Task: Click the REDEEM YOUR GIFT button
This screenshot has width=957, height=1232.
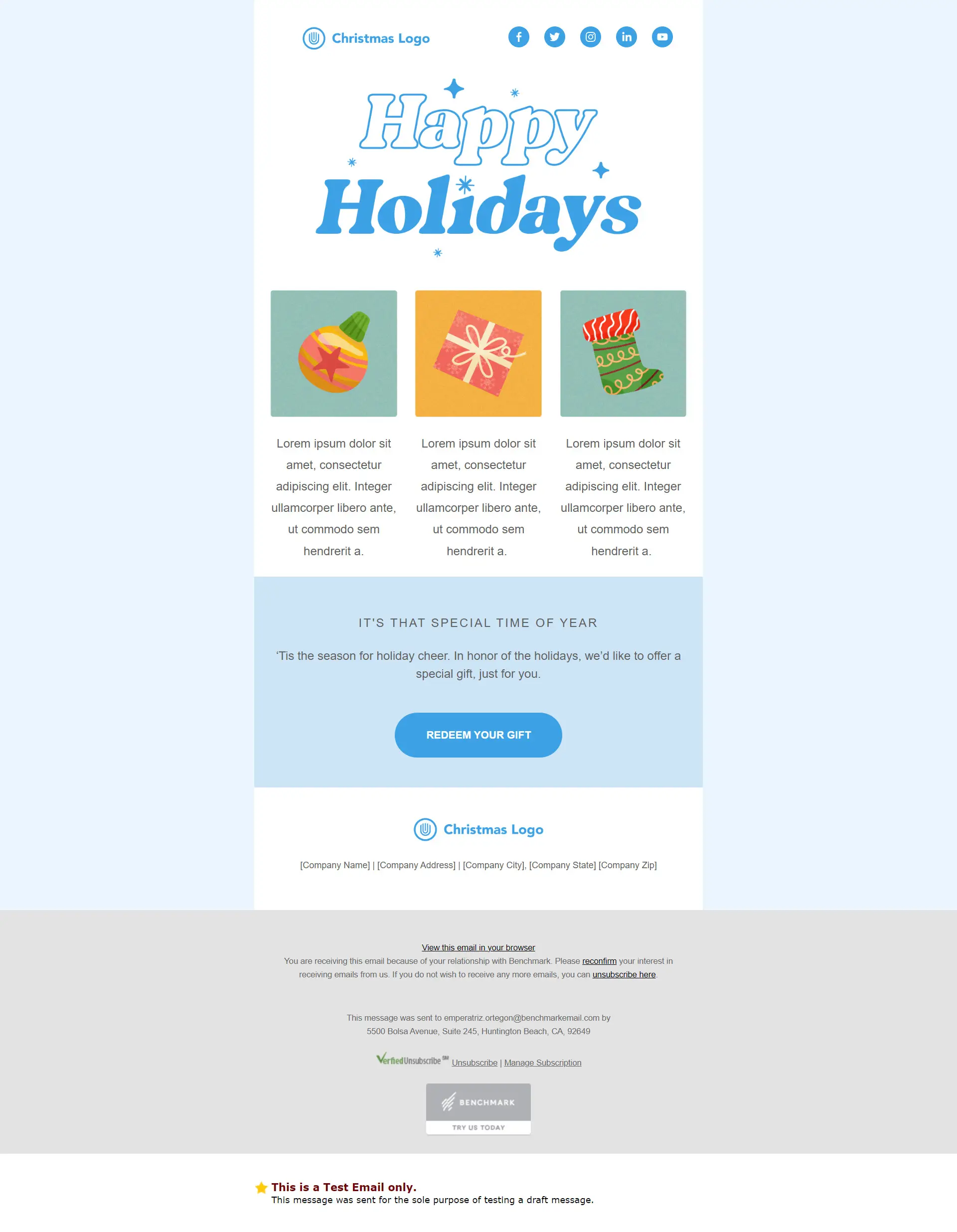Action: click(478, 734)
